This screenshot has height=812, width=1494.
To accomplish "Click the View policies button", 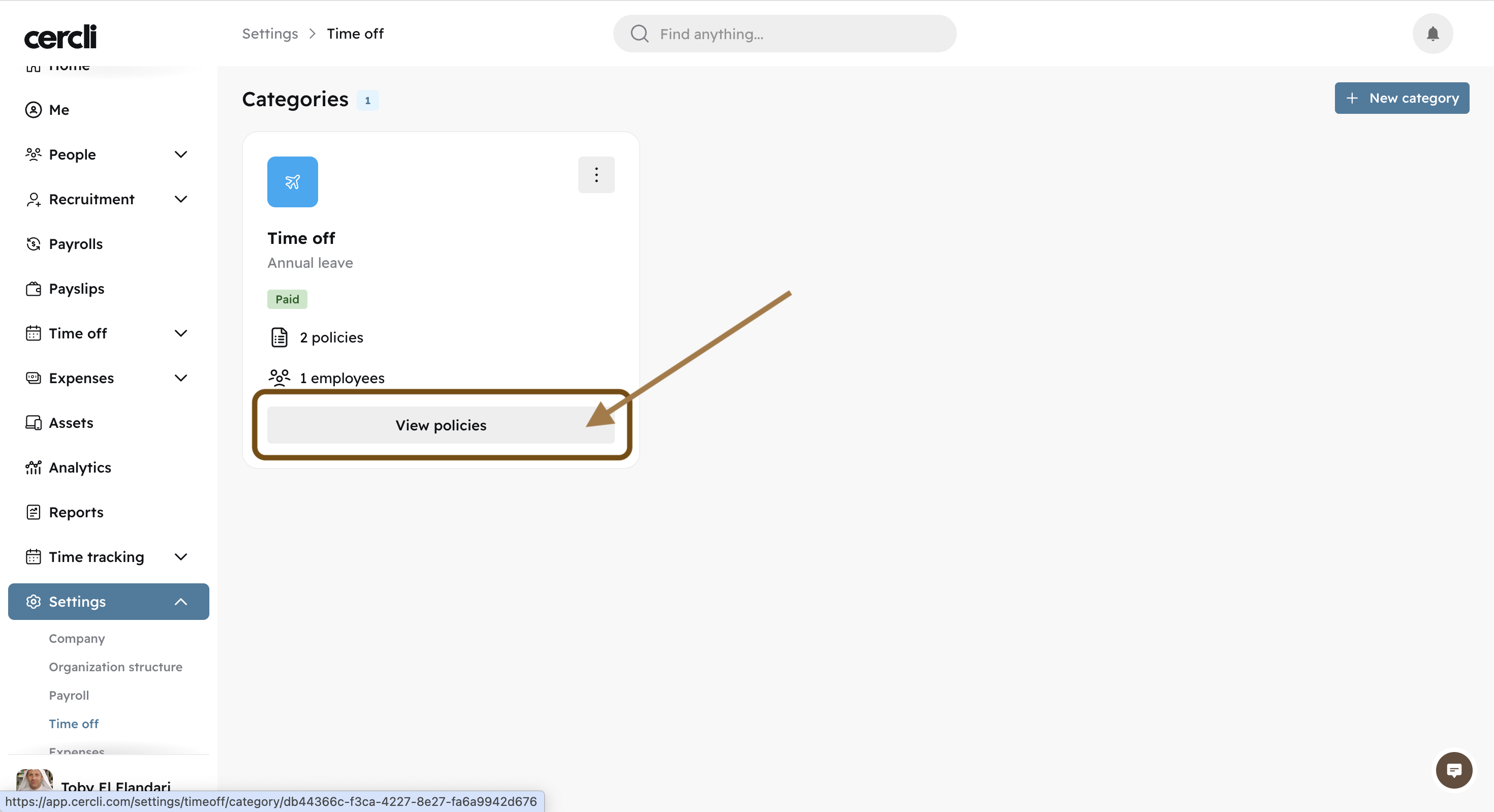I will 440,425.
